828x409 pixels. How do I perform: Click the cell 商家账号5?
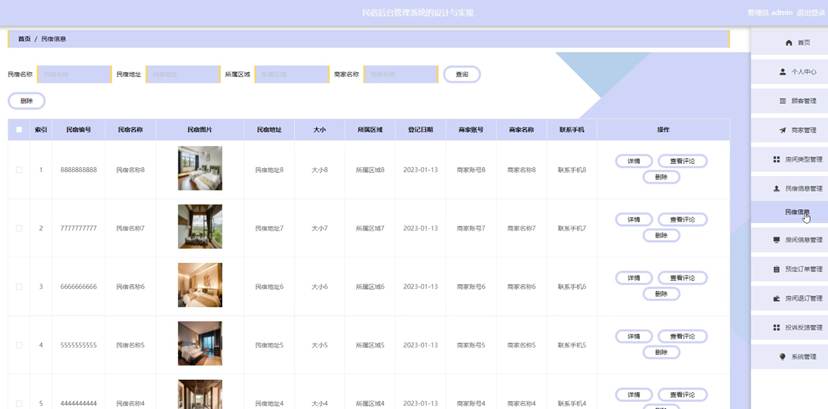tap(471, 345)
